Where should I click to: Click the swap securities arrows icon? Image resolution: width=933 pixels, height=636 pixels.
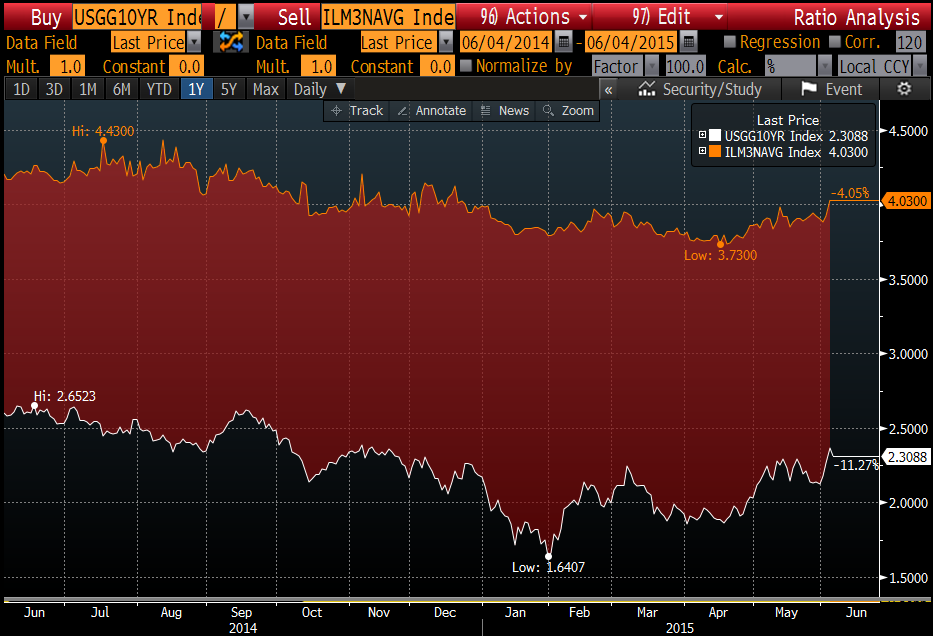click(x=231, y=42)
